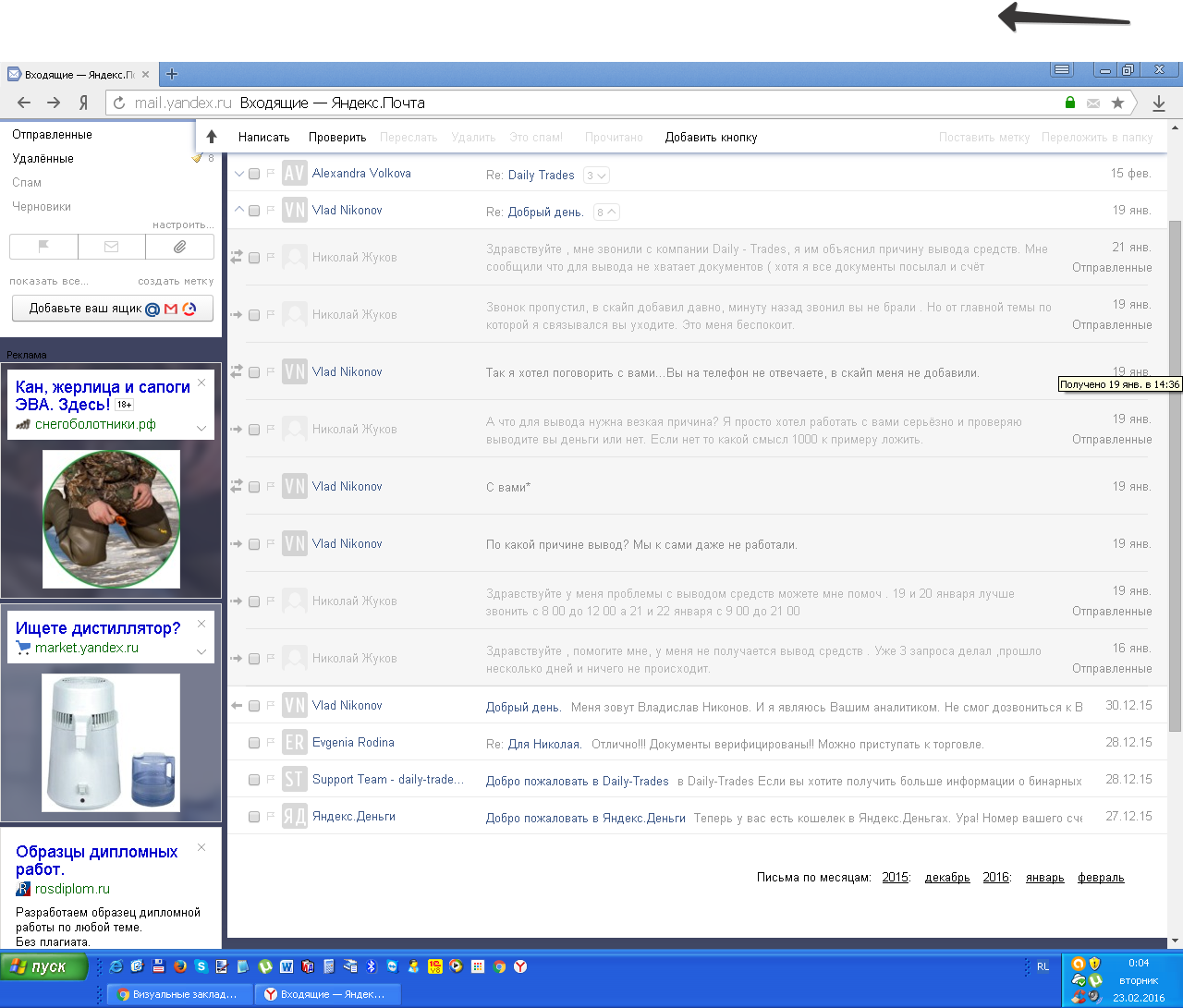
Task: Click the flagged messages filter icon
Action: 43,247
